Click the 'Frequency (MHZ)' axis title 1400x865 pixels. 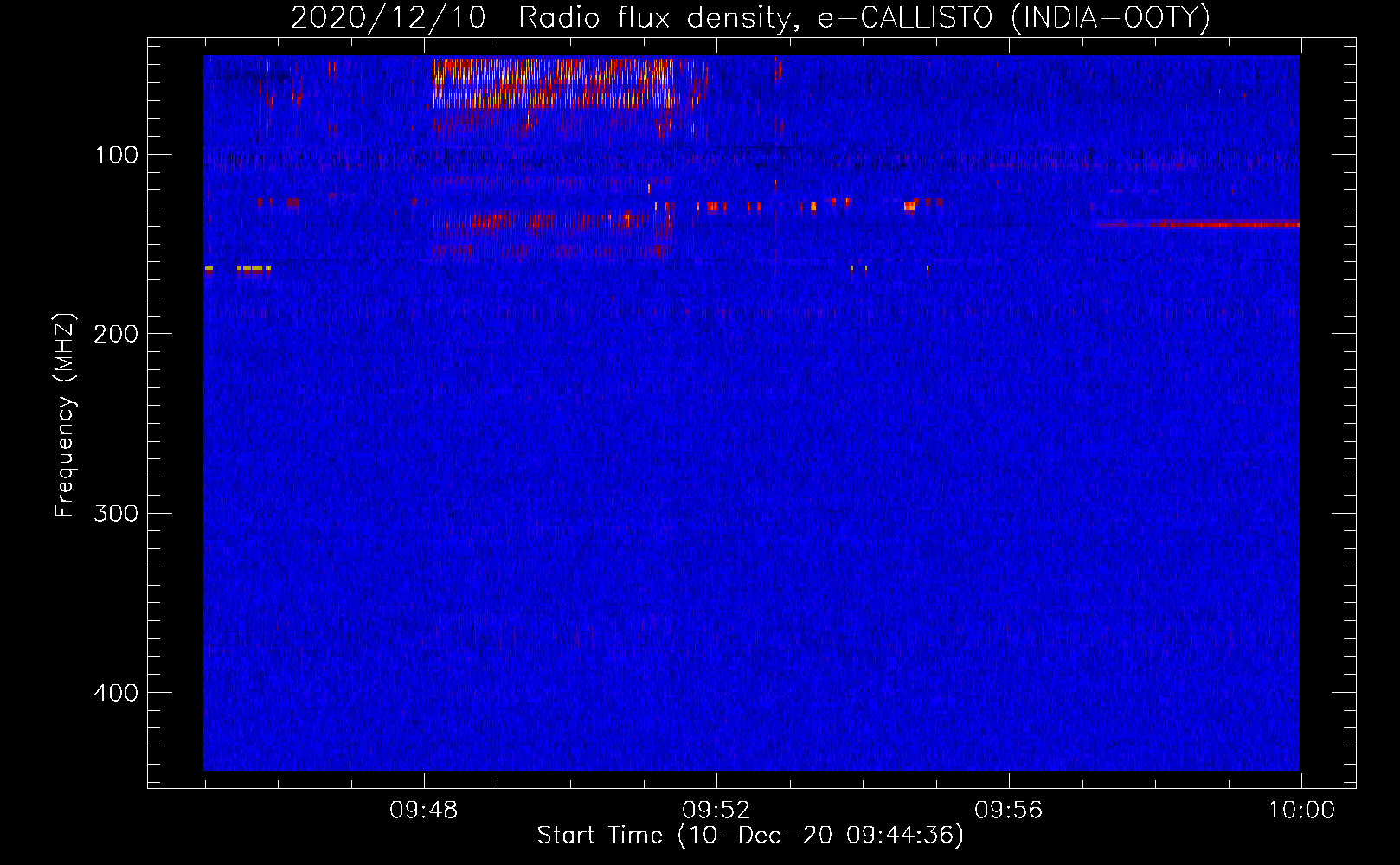click(x=65, y=414)
